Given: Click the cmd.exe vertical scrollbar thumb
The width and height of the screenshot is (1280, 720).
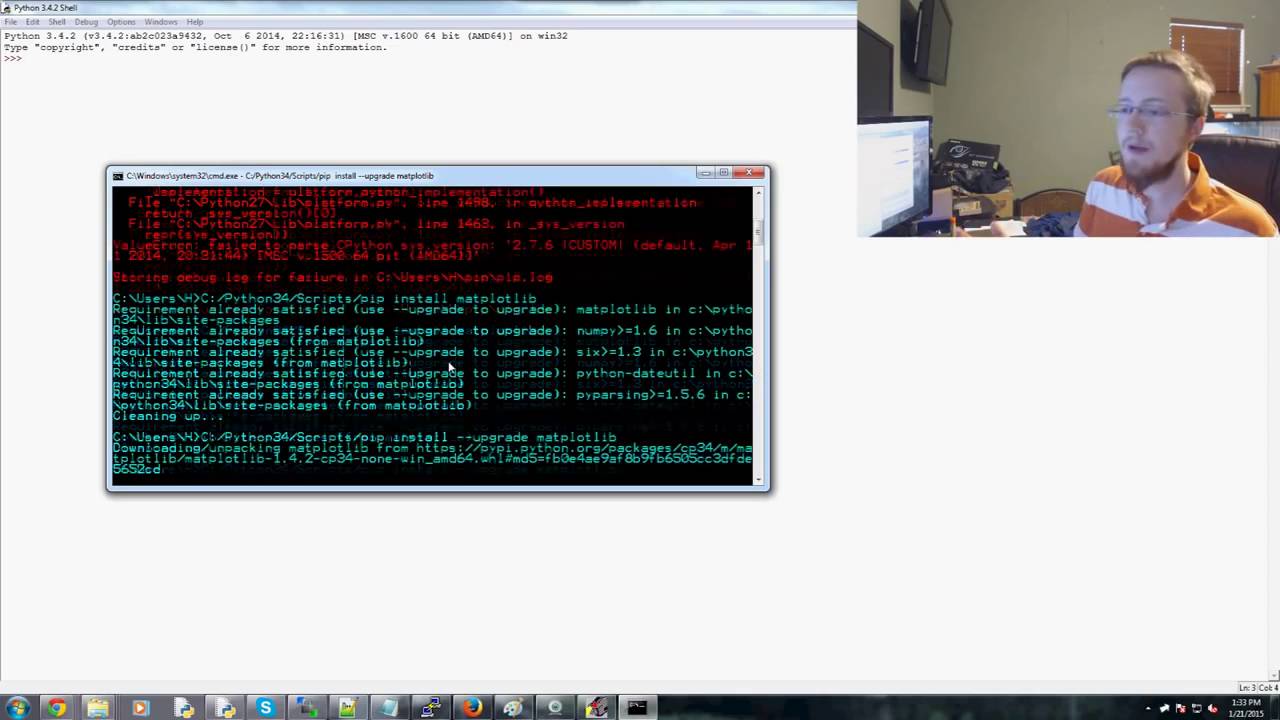Looking at the screenshot, I should 759,234.
